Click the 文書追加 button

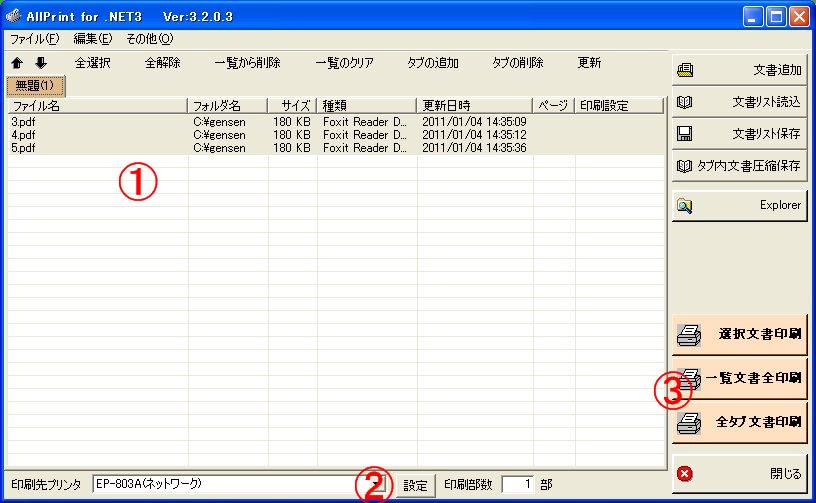point(739,70)
